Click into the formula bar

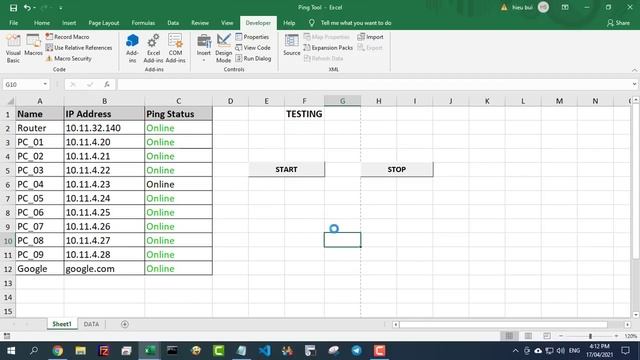tap(373, 84)
